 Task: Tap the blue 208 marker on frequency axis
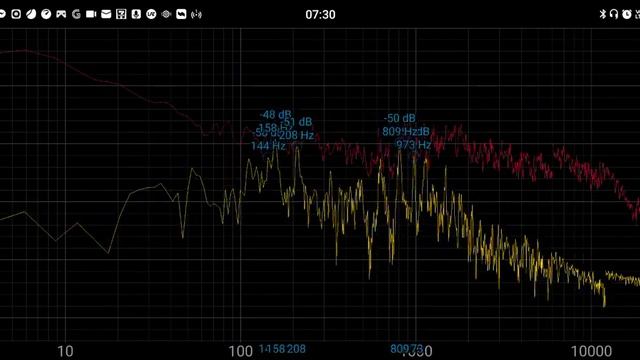point(296,349)
